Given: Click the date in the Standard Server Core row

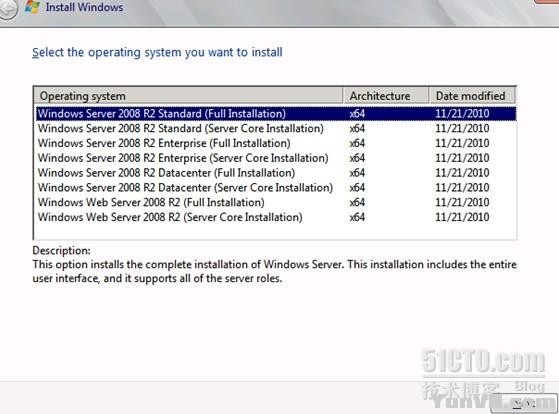Looking at the screenshot, I should pyautogui.click(x=462, y=128).
